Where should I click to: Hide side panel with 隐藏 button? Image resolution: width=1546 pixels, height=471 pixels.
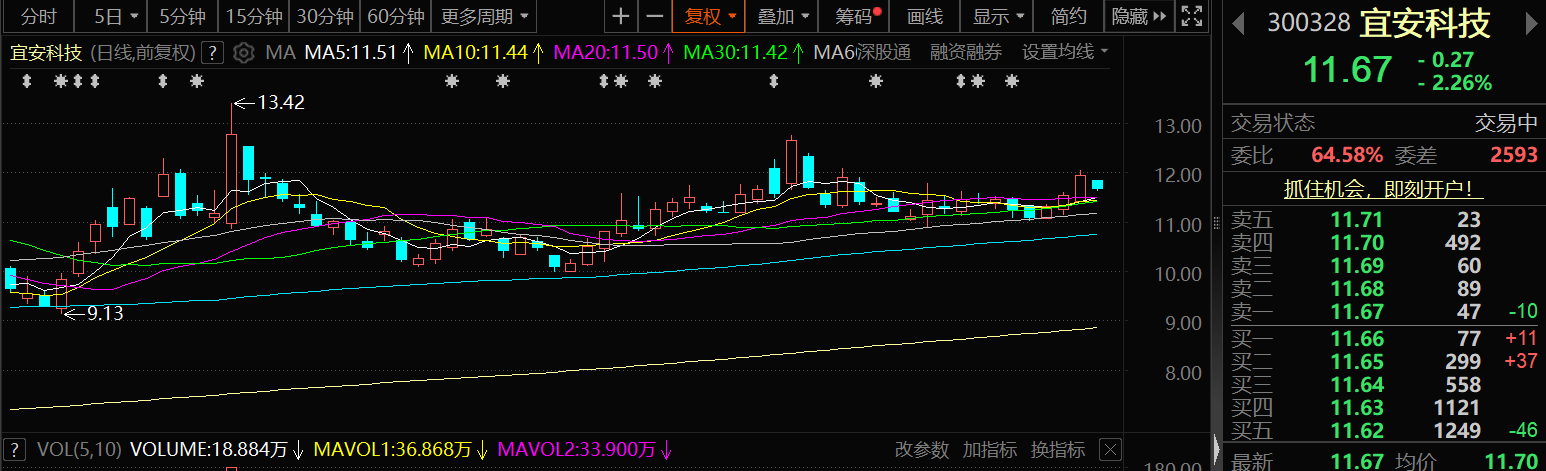1138,16
